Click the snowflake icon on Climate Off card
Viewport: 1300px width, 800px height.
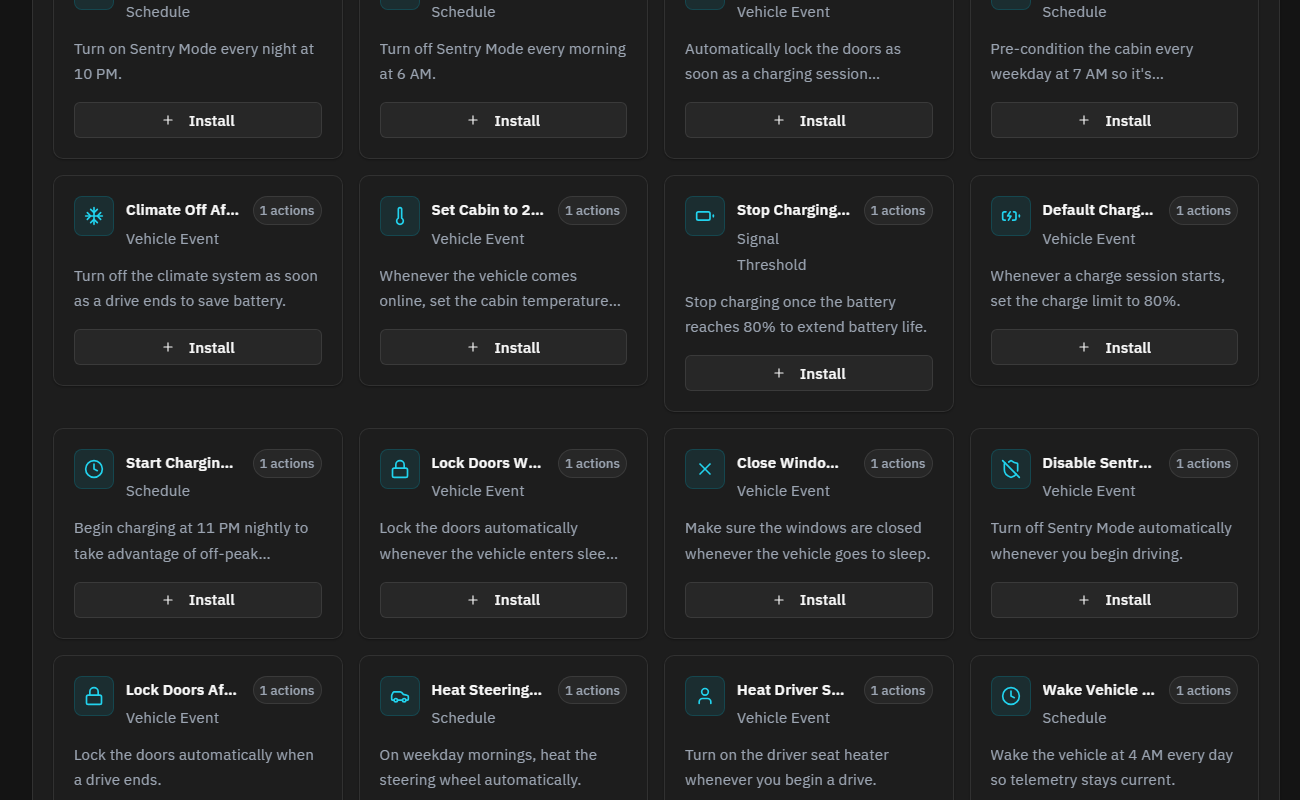click(x=94, y=216)
